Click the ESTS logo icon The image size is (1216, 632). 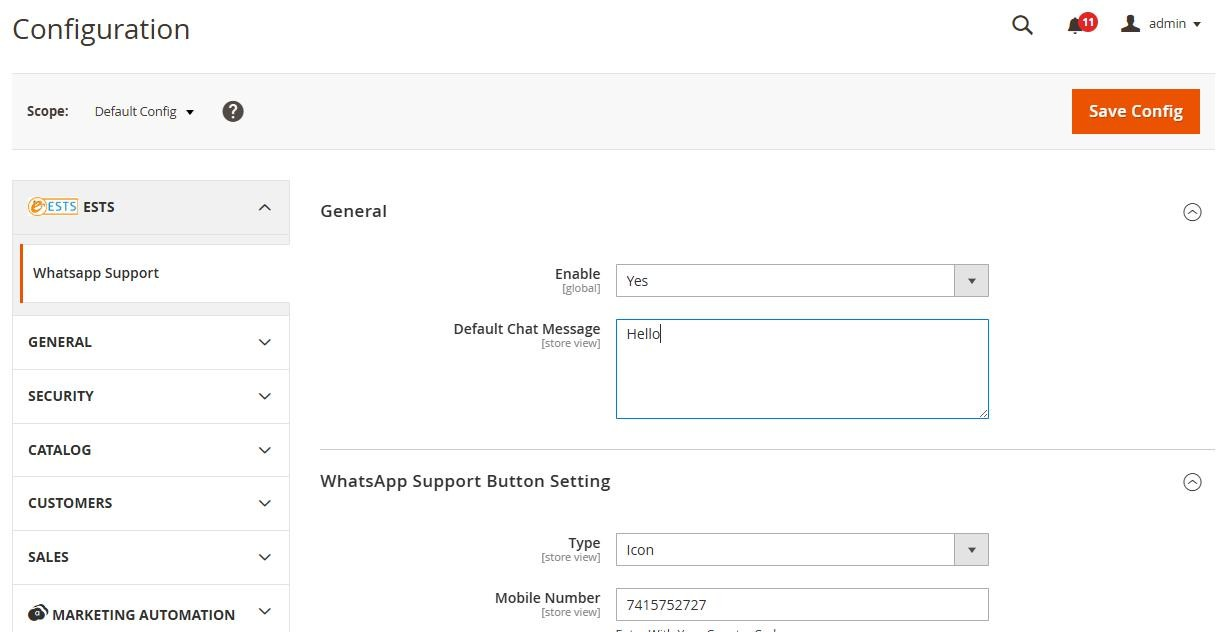(x=53, y=207)
